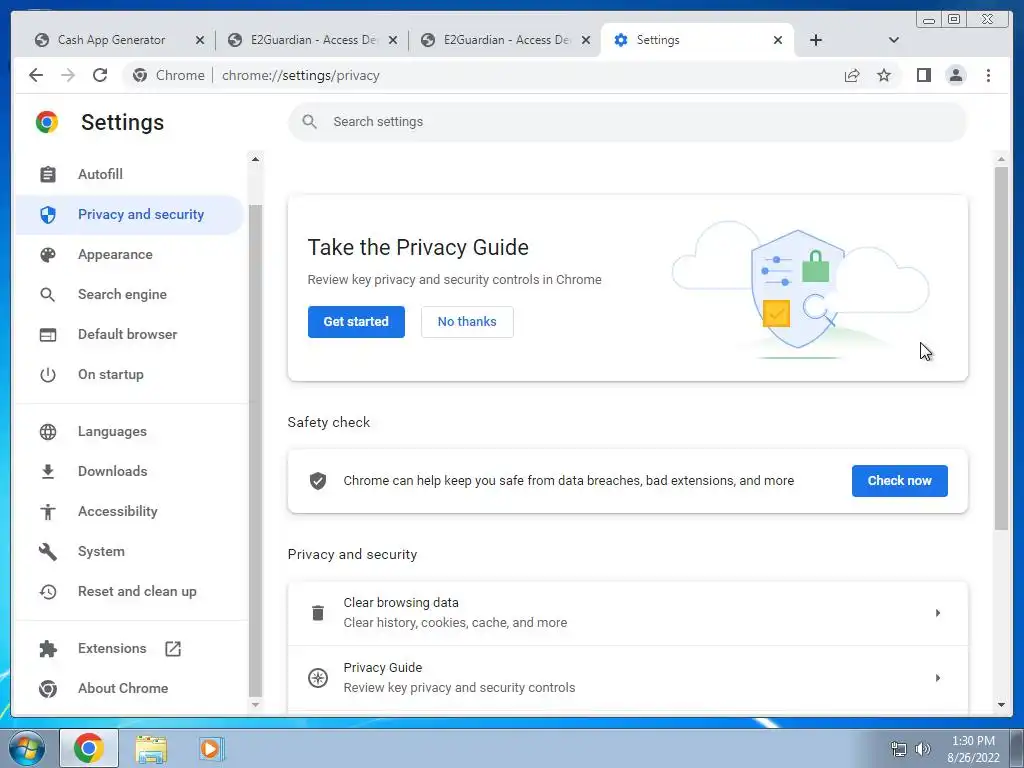Open Windows Media Player from the taskbar
This screenshot has height=768, width=1024.
pos(210,748)
